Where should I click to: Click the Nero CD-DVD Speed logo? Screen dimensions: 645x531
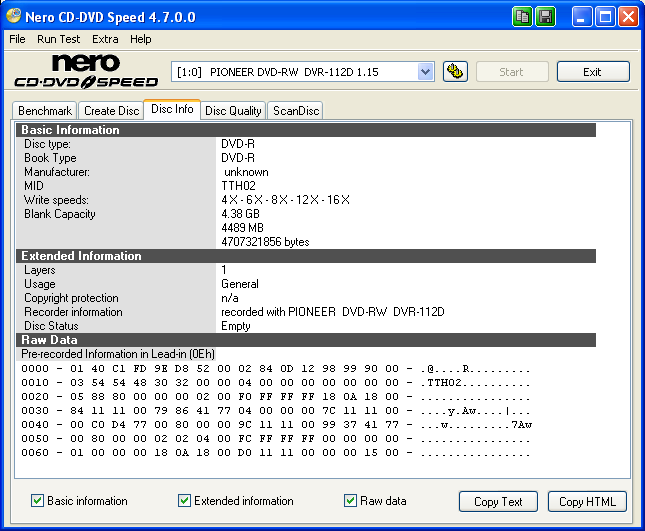(x=85, y=71)
